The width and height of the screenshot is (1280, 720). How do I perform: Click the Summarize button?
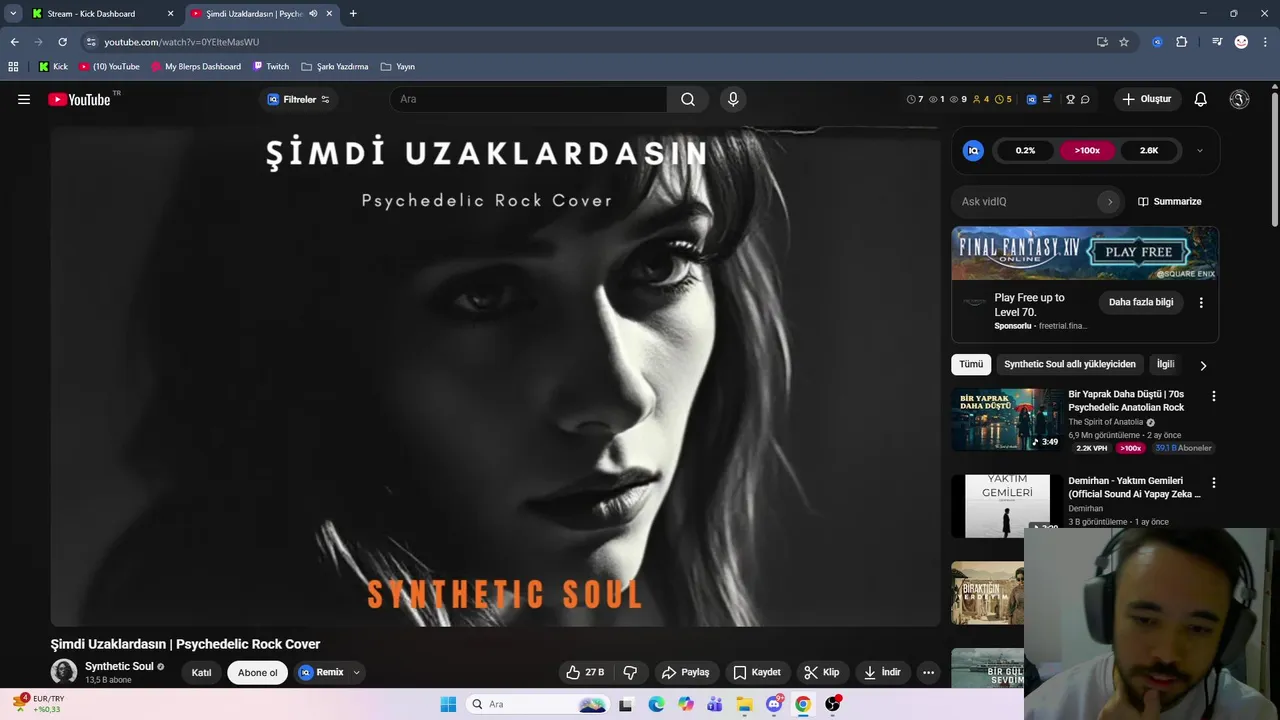[x=1170, y=201]
